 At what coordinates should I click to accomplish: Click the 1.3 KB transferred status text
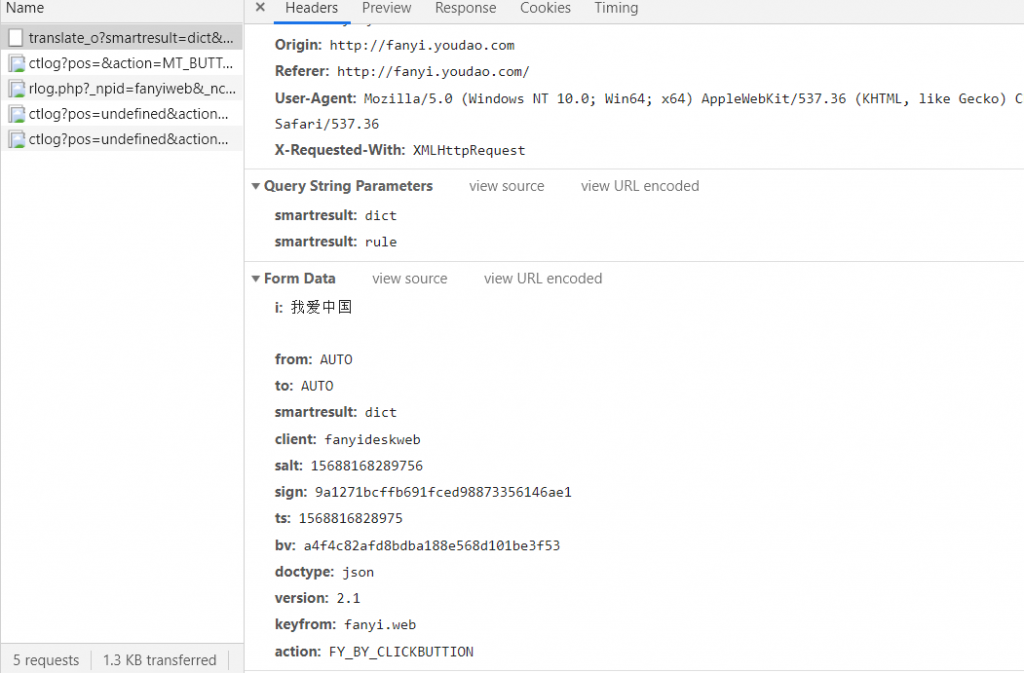[159, 660]
